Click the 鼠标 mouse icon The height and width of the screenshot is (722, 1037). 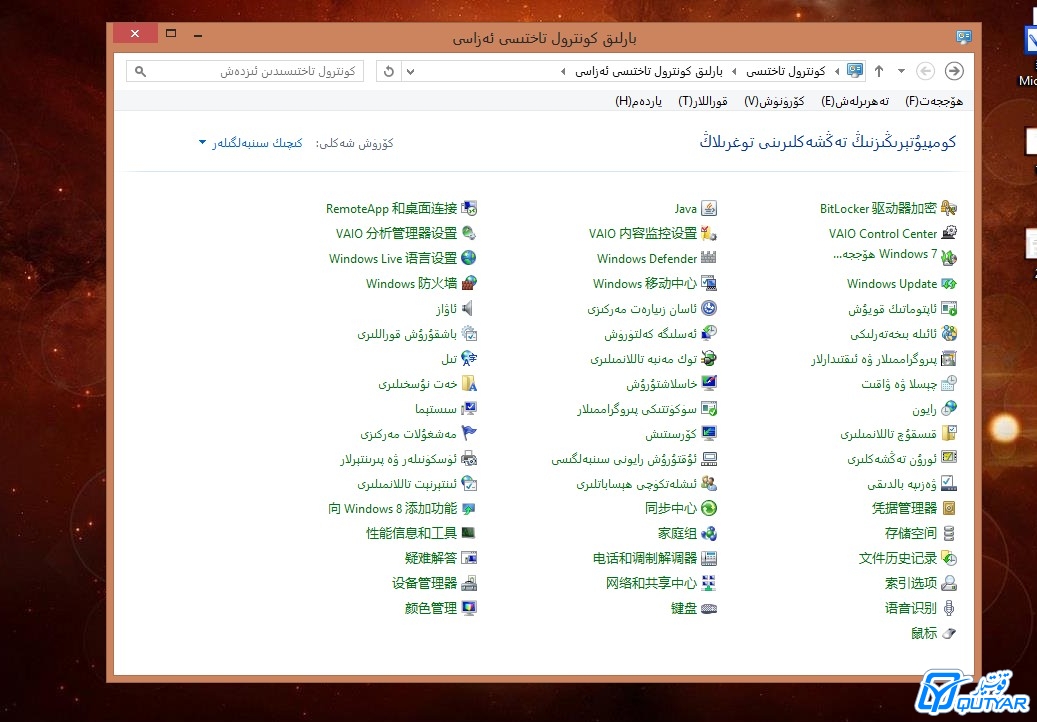[949, 633]
